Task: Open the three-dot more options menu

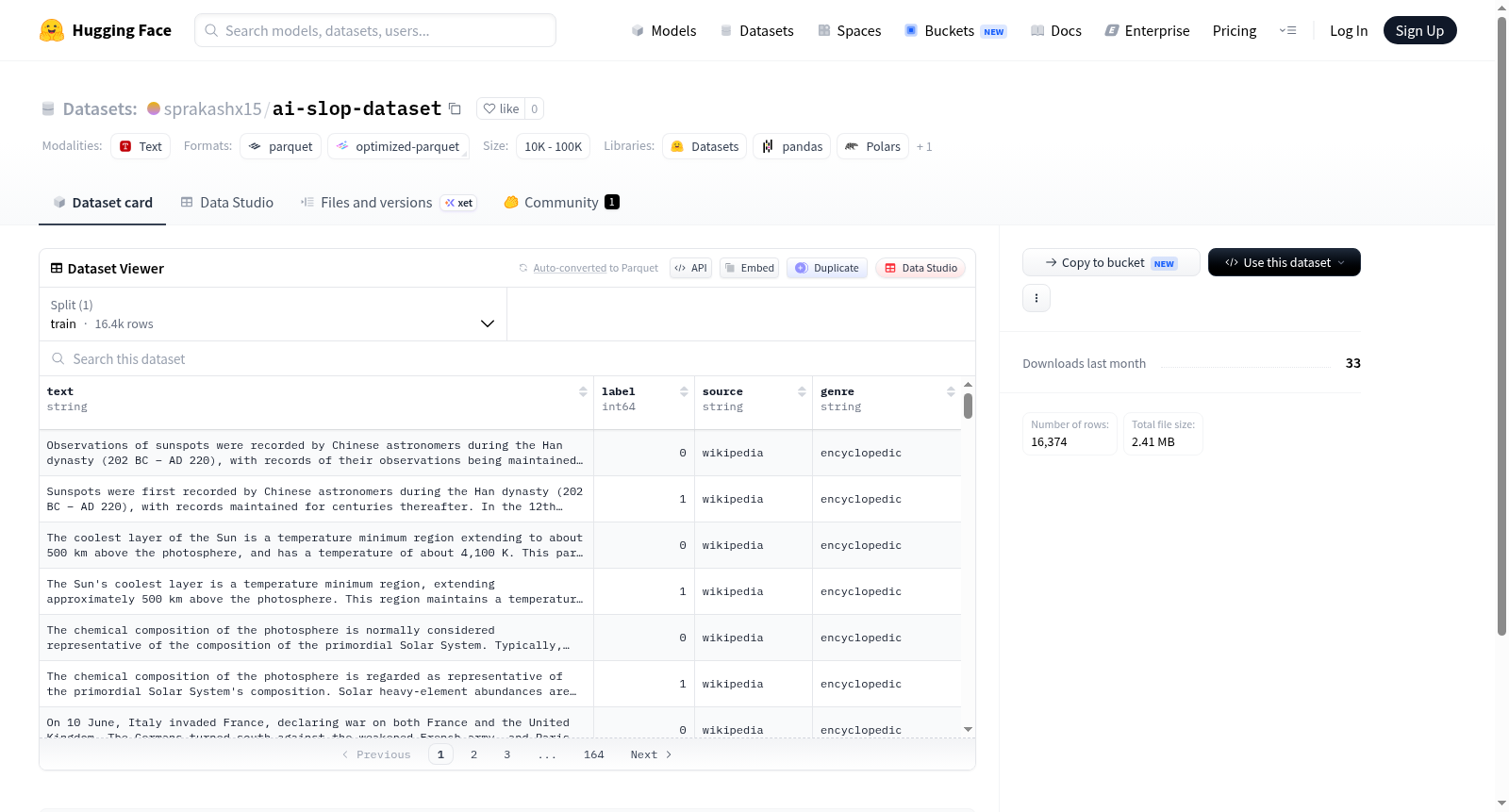Action: 1036,298
